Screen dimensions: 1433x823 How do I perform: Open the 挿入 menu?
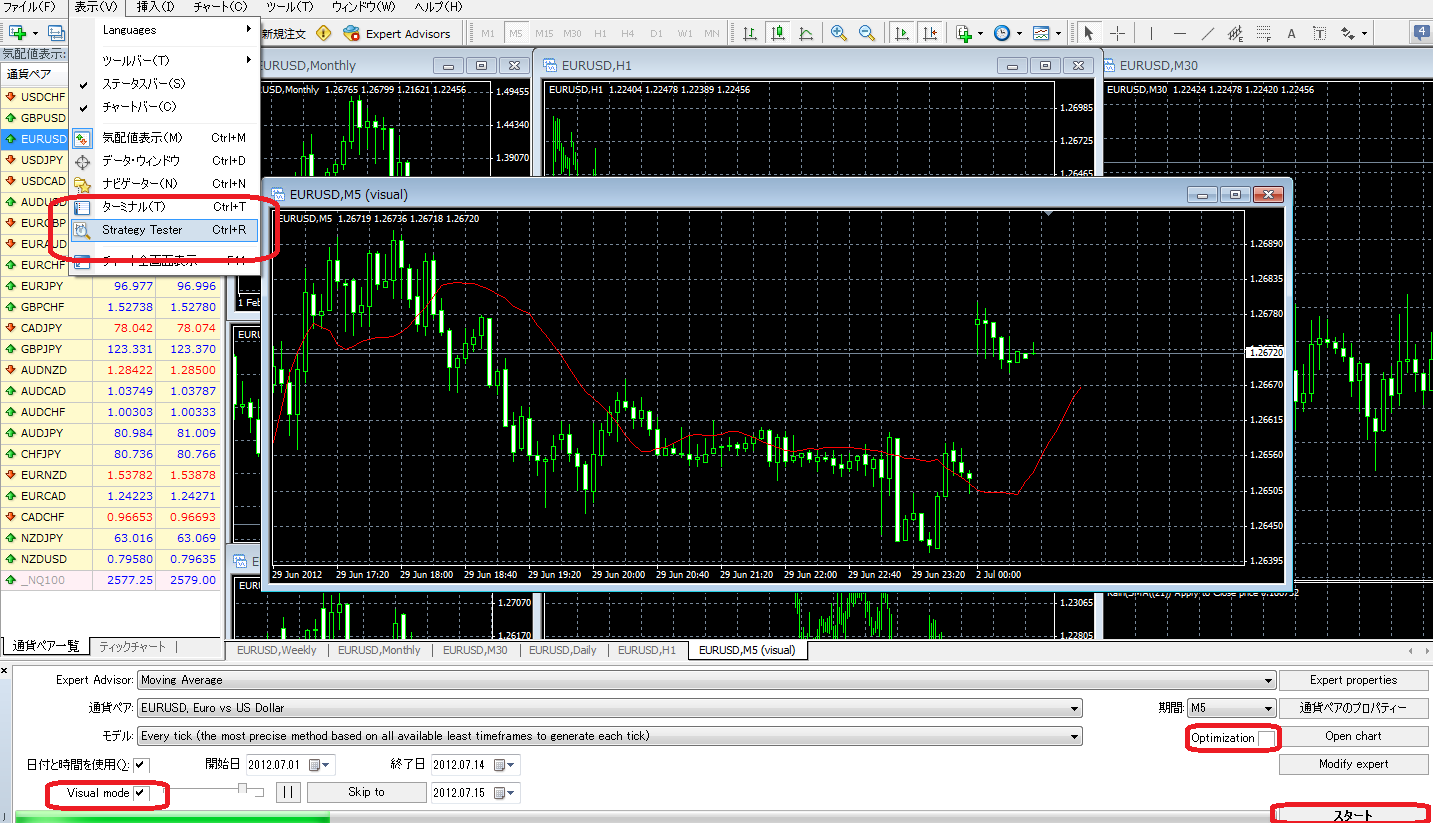154,7
